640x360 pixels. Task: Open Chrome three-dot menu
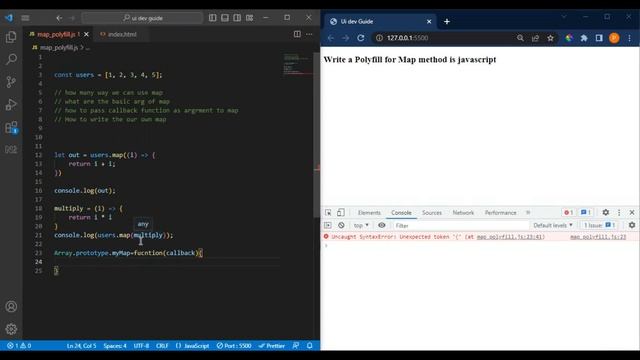click(629, 38)
